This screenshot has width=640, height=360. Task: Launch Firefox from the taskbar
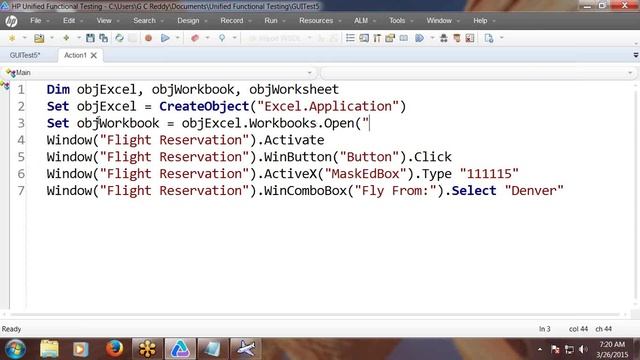pos(114,349)
